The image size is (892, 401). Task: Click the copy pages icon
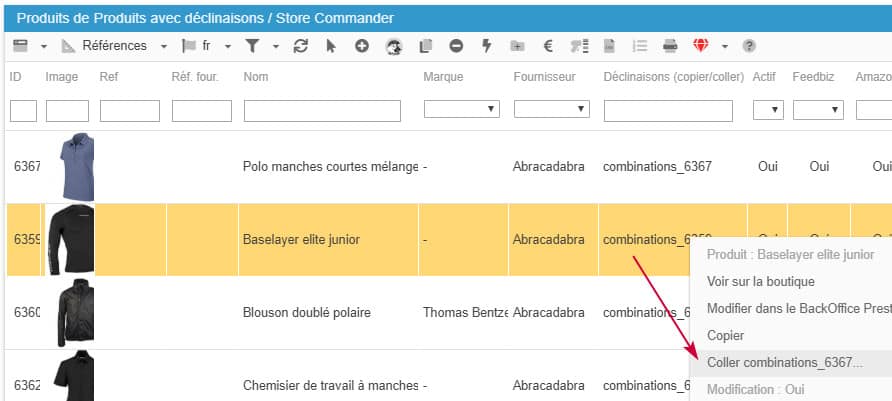(426, 46)
